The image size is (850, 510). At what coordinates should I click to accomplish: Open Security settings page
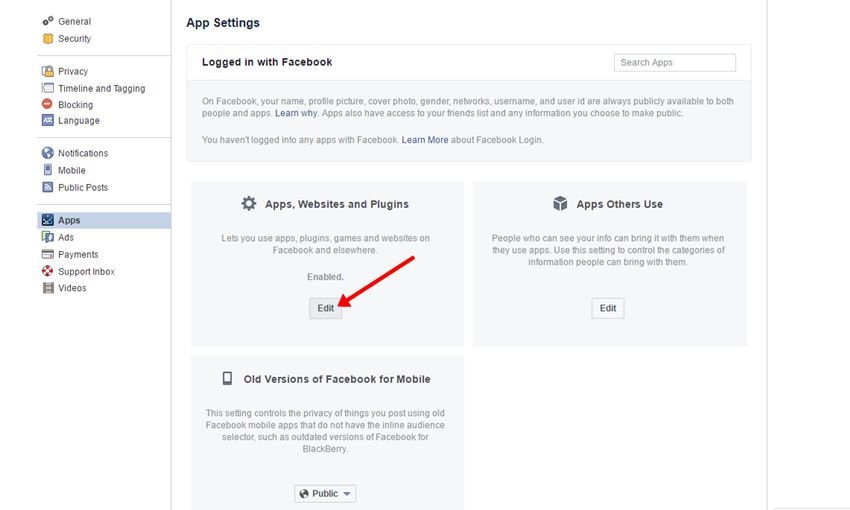(x=74, y=38)
